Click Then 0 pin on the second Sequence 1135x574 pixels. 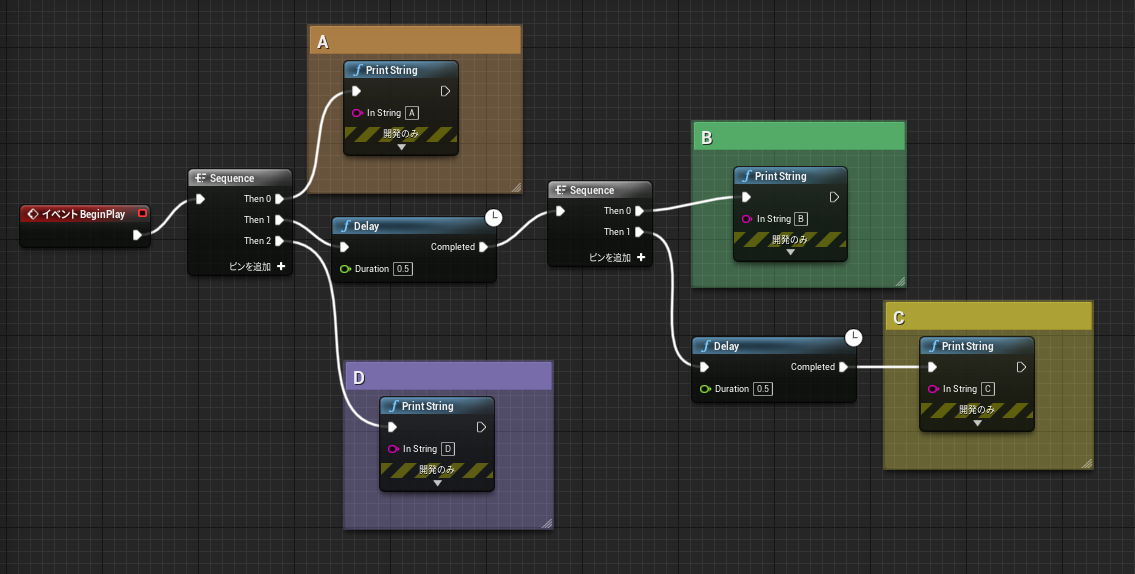639,211
